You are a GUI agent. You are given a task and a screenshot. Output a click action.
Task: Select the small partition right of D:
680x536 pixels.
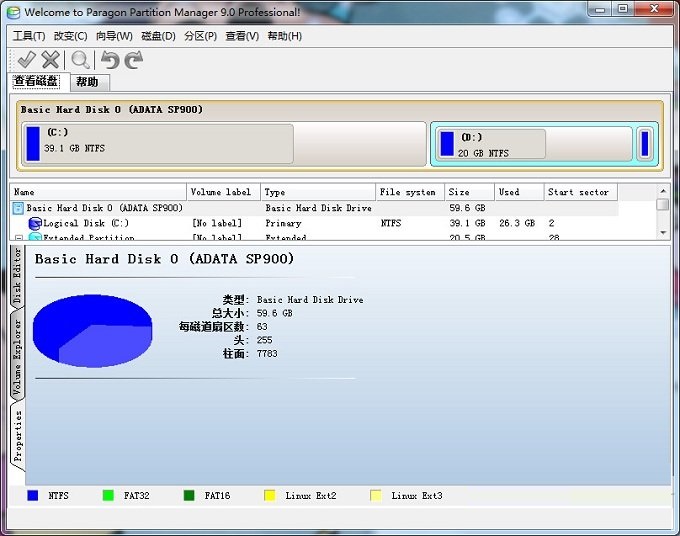(x=645, y=143)
